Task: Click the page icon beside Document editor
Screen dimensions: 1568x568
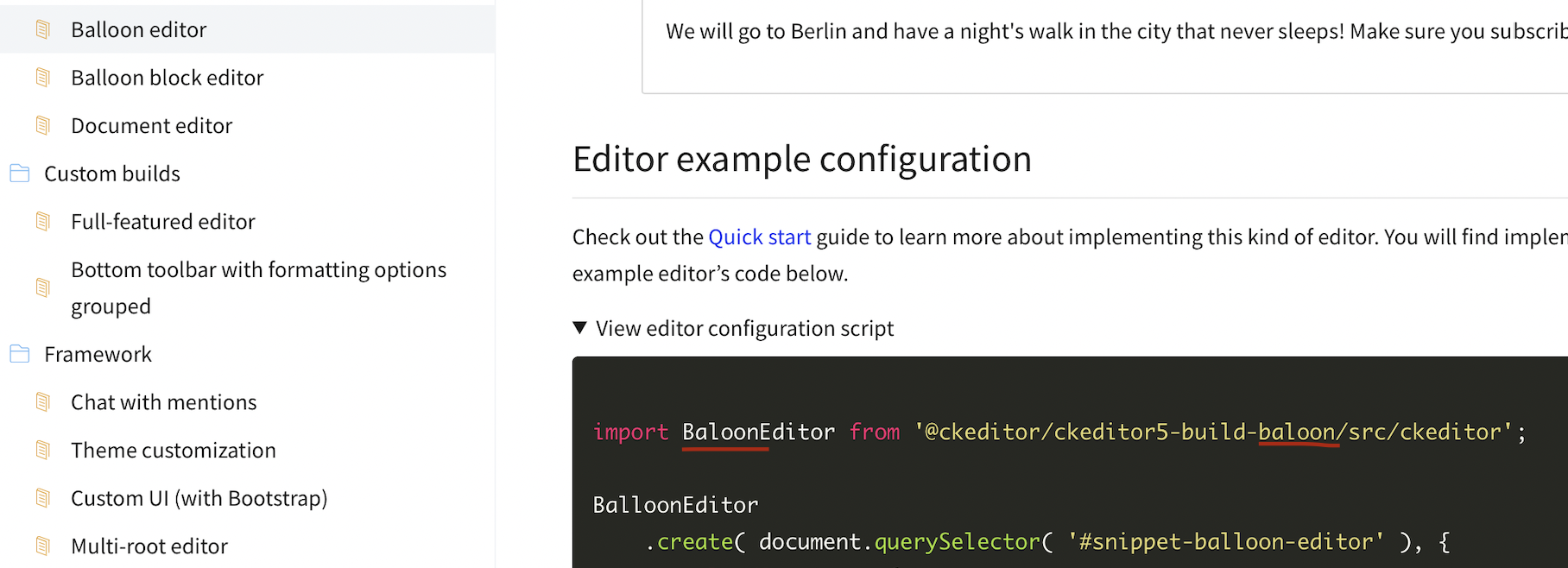Action: click(41, 125)
